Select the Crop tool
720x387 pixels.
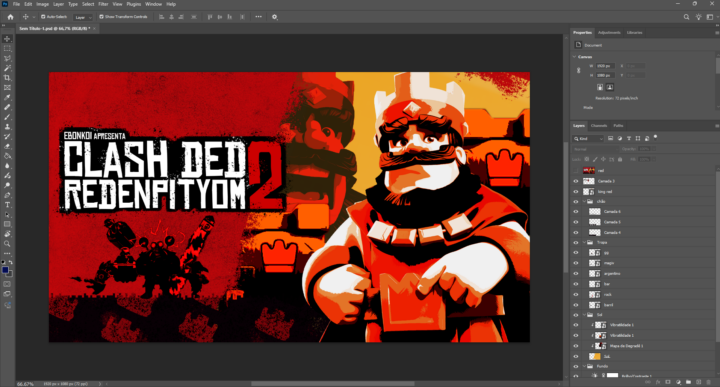pos(7,78)
